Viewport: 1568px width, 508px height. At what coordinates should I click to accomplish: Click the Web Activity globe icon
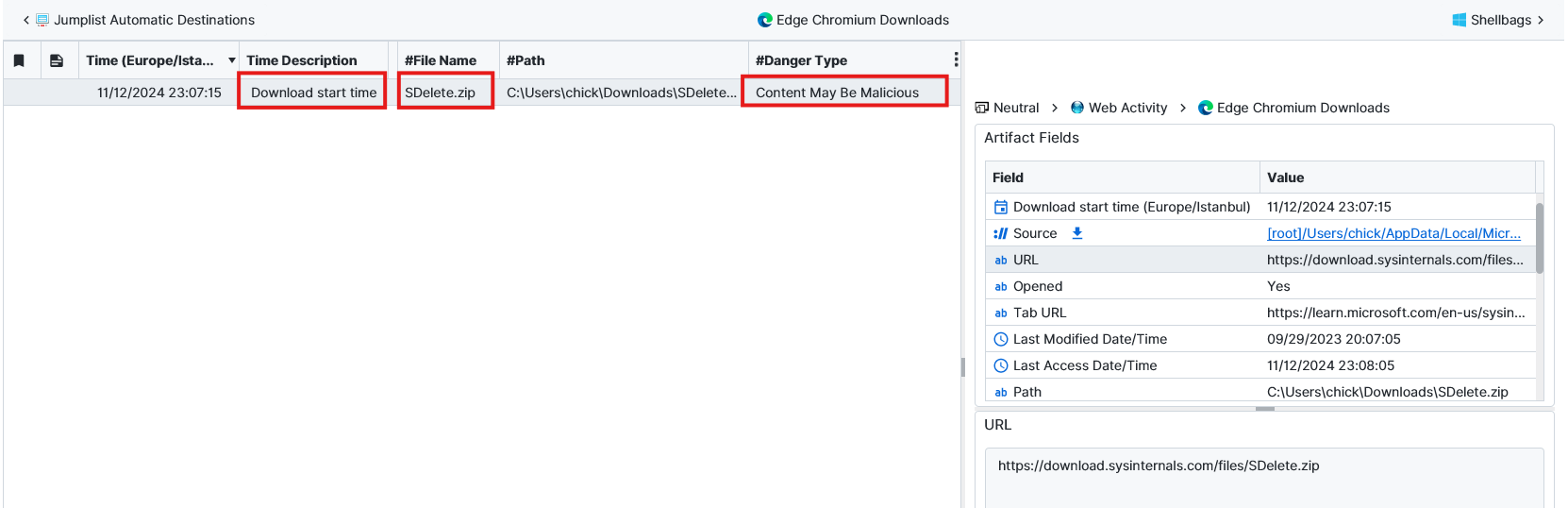click(1076, 108)
